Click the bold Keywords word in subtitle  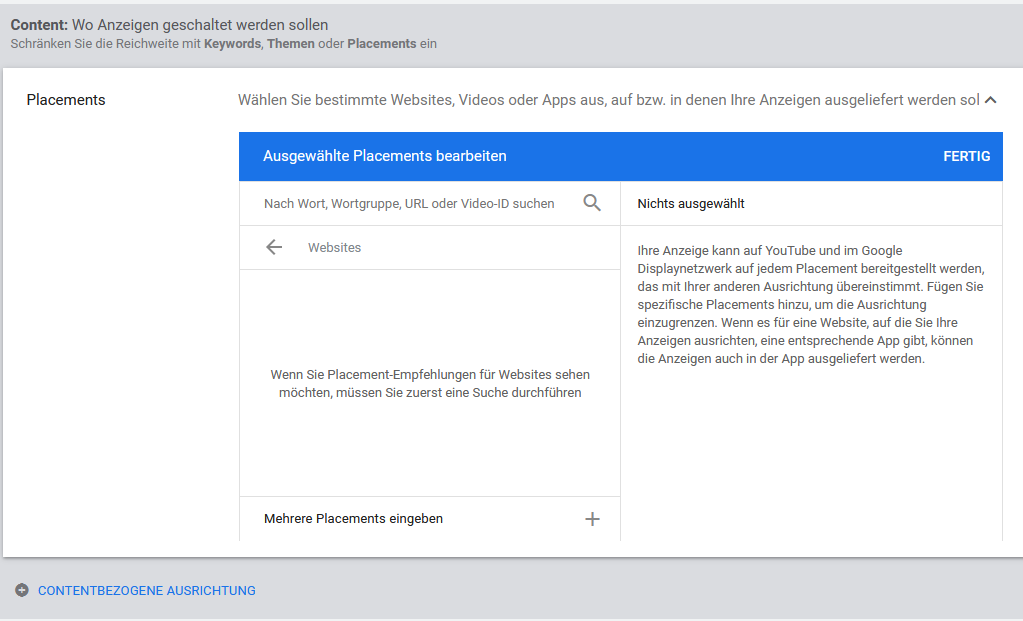[x=232, y=44]
